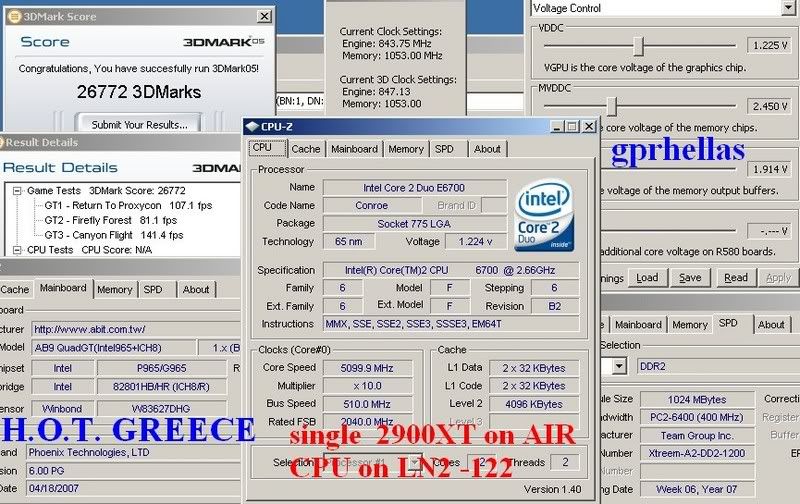Click the Core Speed value 5099.9 MHz
Screen dimensions: 800x504
click(367, 368)
